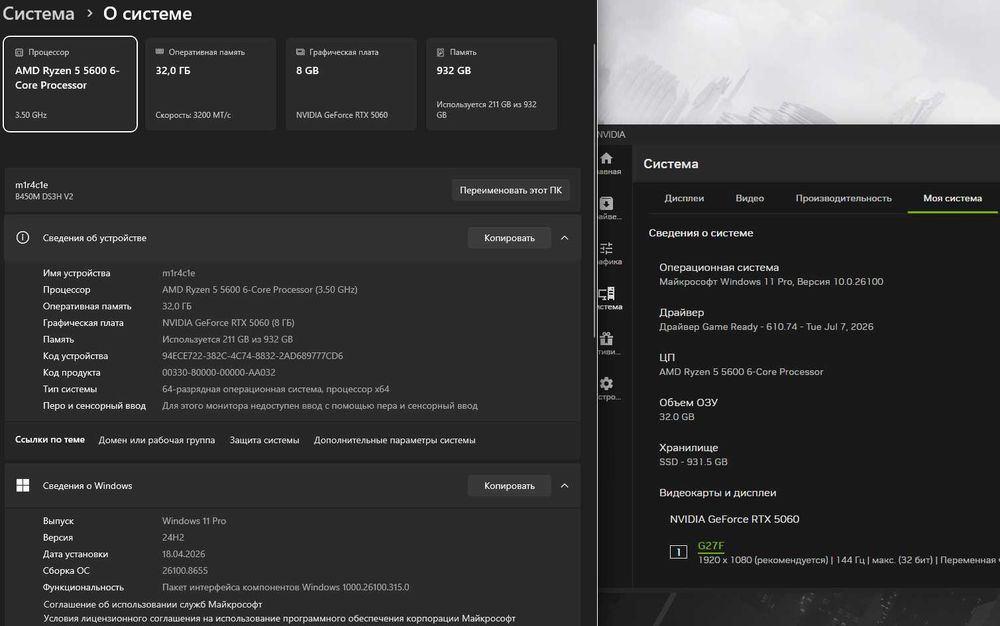The height and width of the screenshot is (626, 1000).
Task: Switch to the Видео tab
Action: (x=749, y=198)
